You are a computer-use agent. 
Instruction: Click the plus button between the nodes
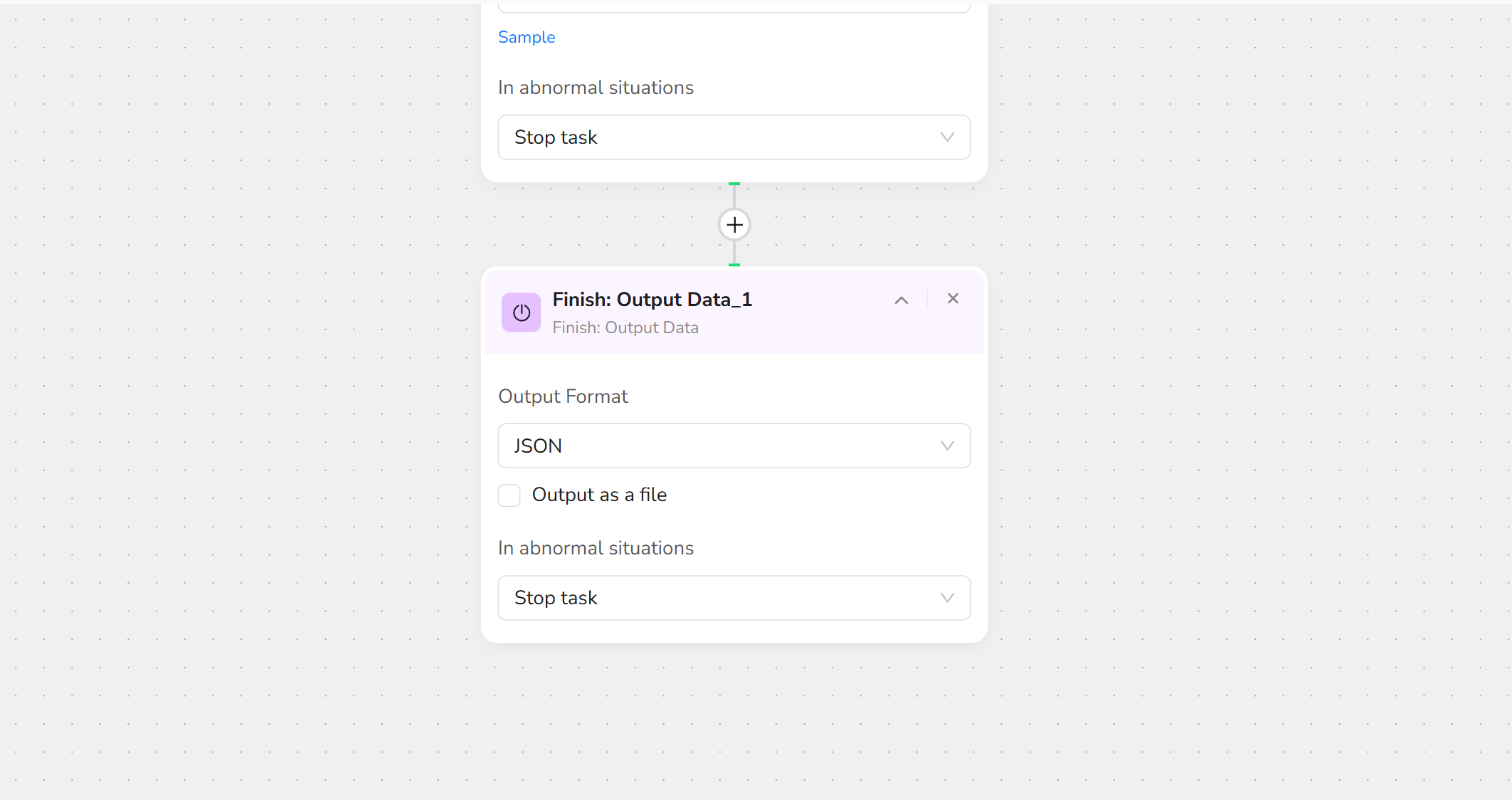click(x=734, y=225)
